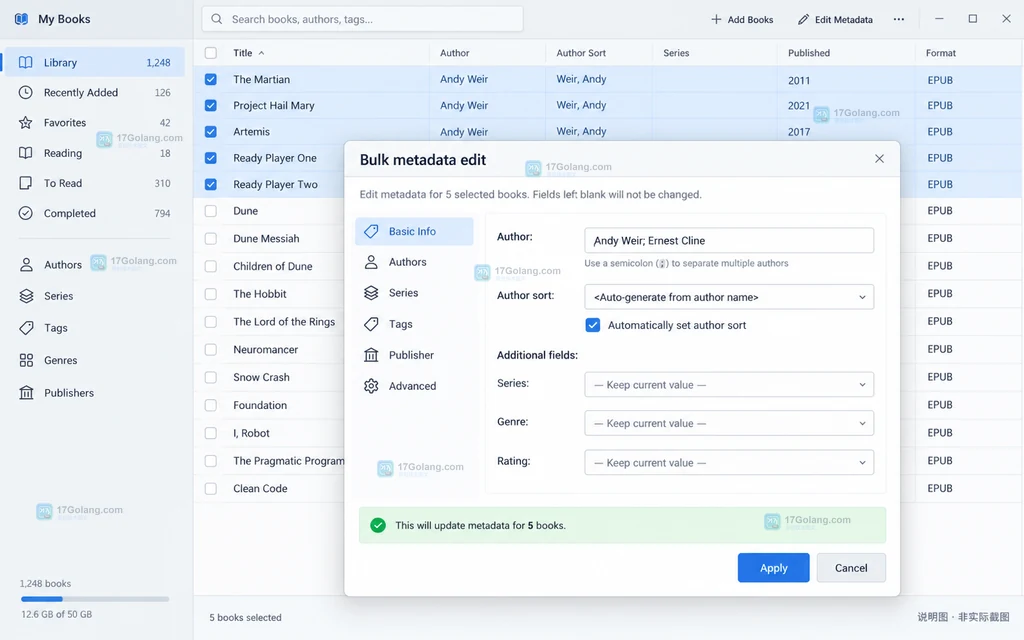This screenshot has width=1024, height=640.
Task: Click the Apply button
Action: pyautogui.click(x=773, y=568)
